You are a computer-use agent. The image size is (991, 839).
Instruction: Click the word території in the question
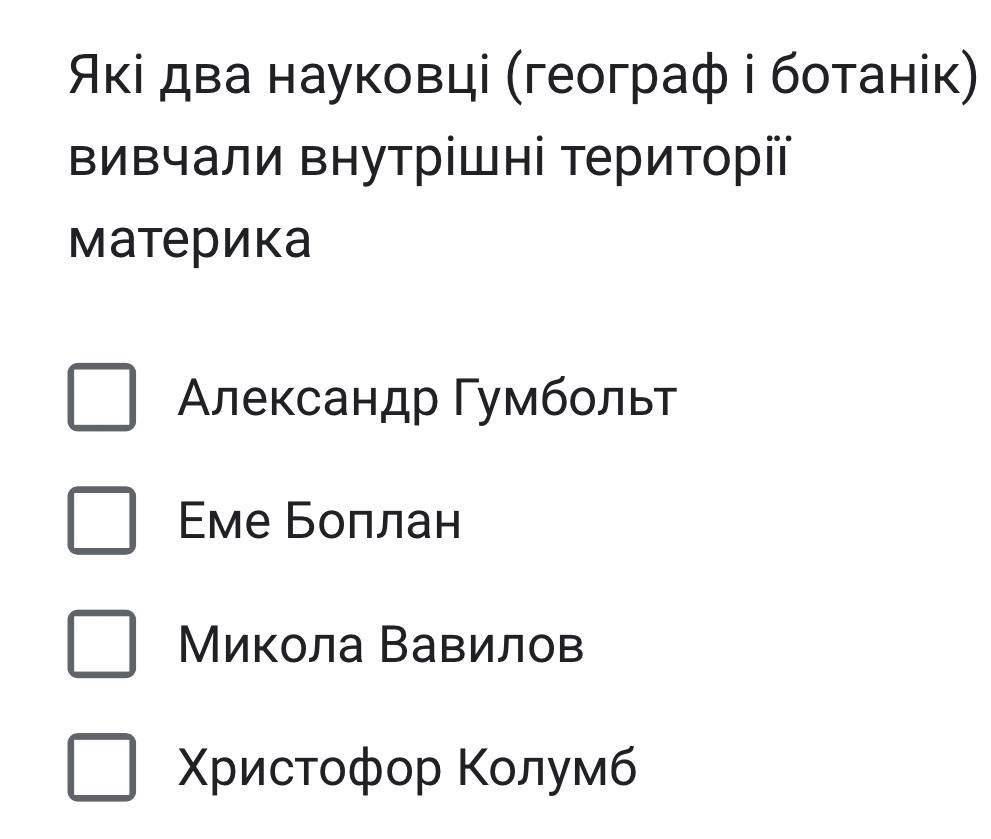pyautogui.click(x=674, y=158)
